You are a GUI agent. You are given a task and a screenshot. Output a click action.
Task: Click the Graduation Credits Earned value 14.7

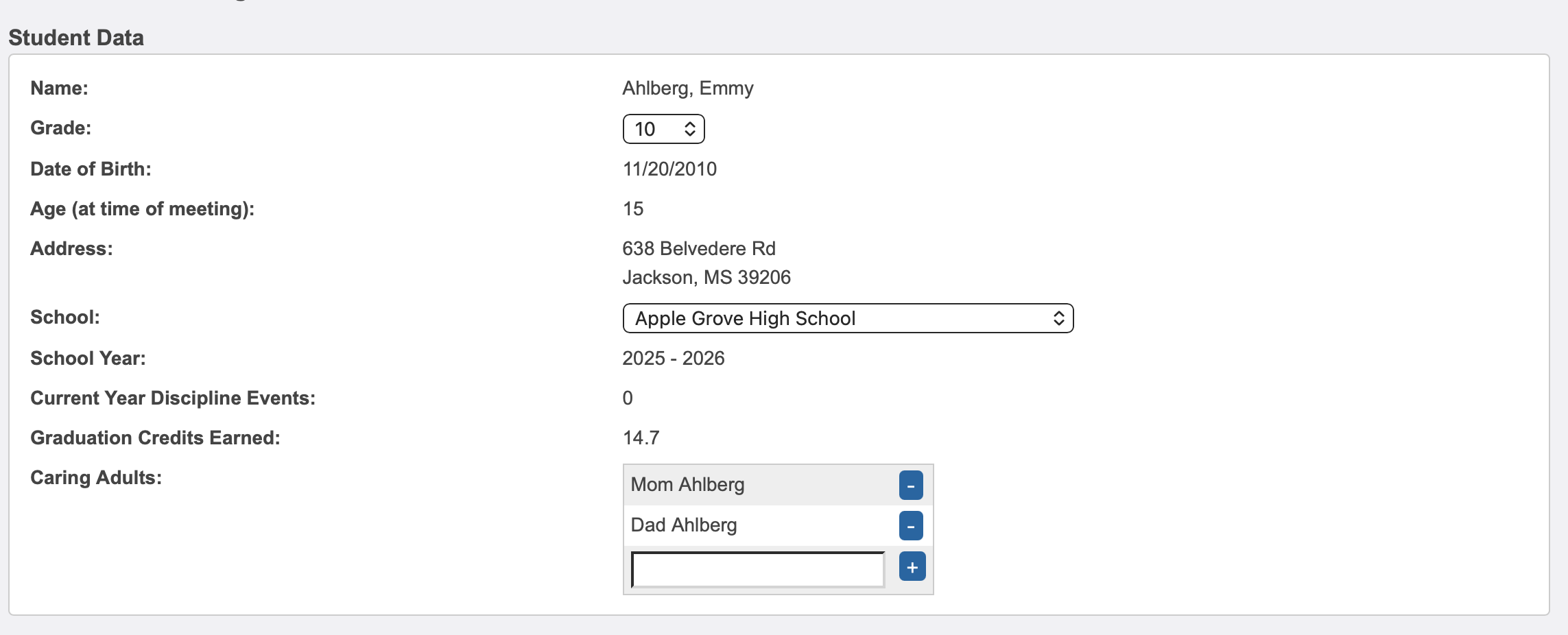[x=641, y=438]
